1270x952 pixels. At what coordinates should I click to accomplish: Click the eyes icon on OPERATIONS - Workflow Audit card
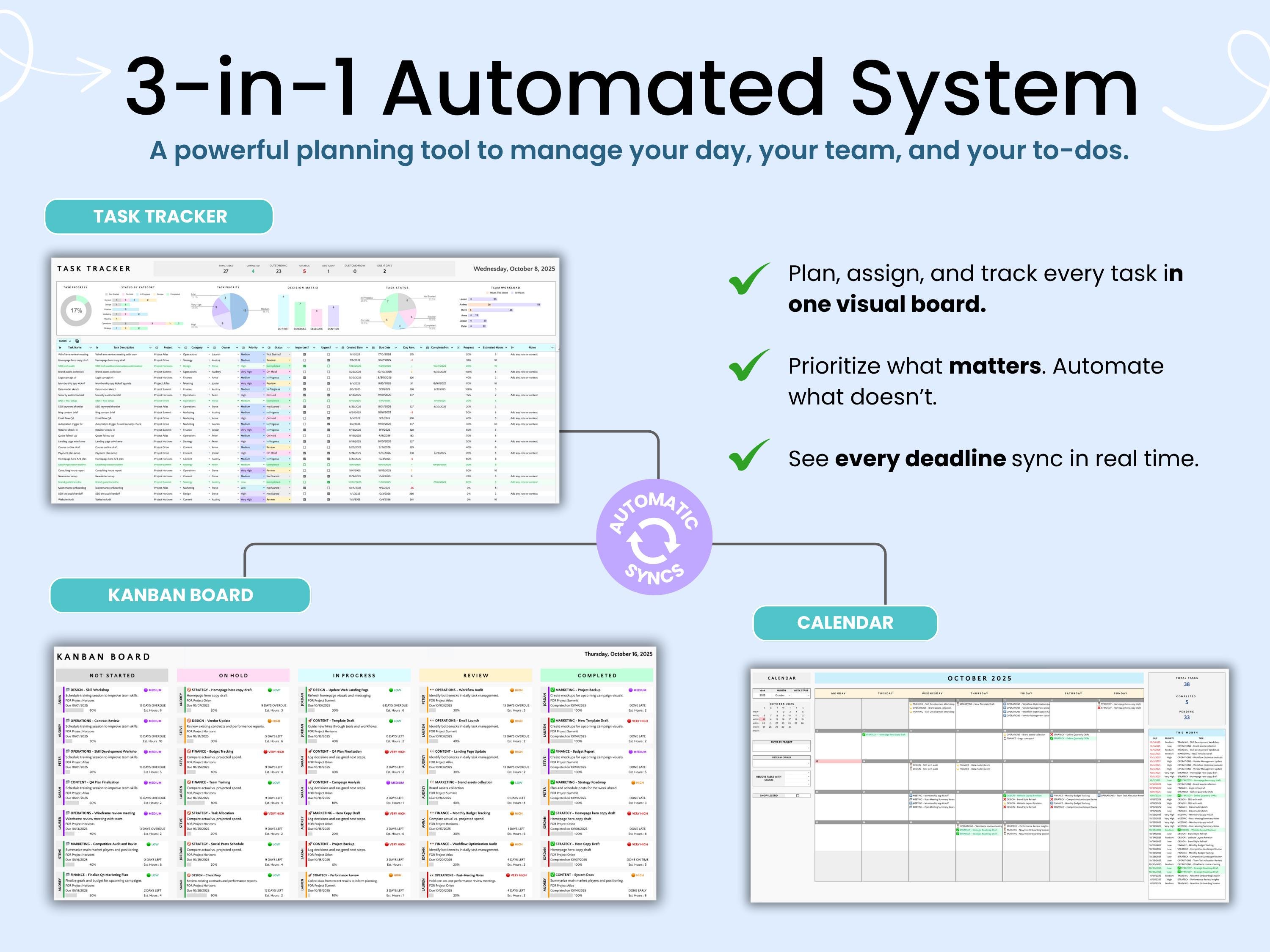click(x=432, y=690)
